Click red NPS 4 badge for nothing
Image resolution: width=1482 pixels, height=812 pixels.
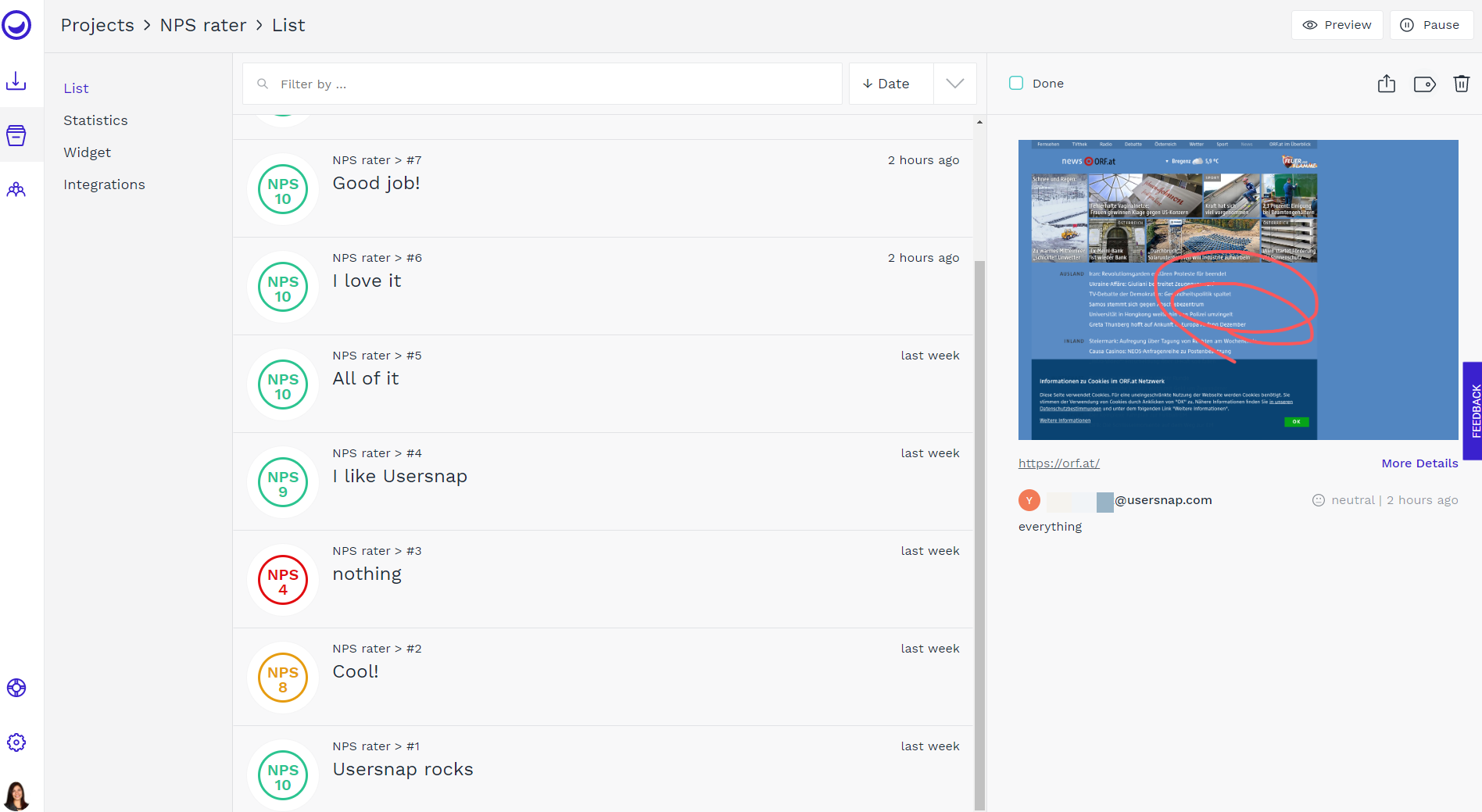click(x=283, y=580)
